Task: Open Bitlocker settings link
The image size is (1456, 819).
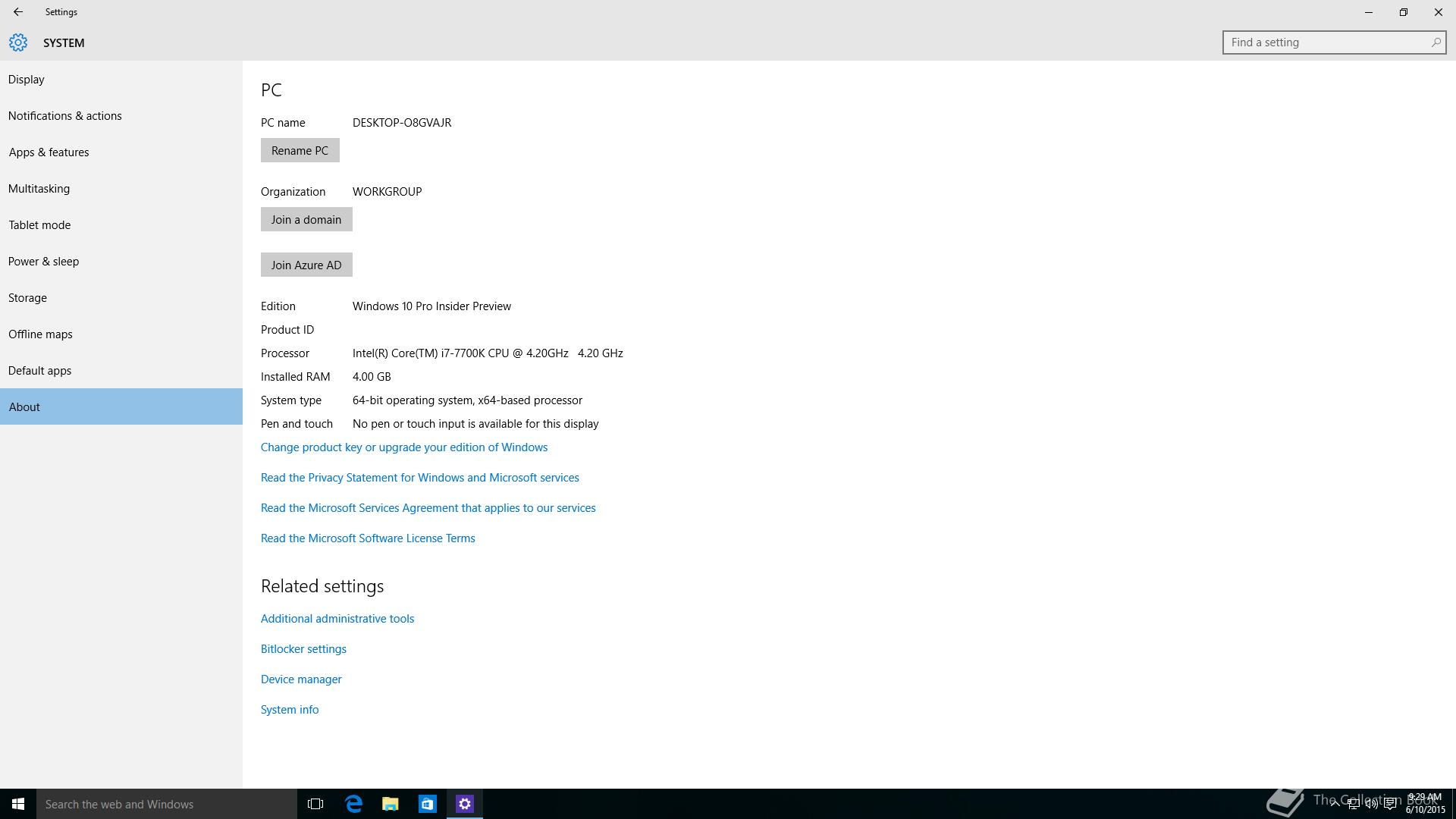Action: click(x=303, y=649)
